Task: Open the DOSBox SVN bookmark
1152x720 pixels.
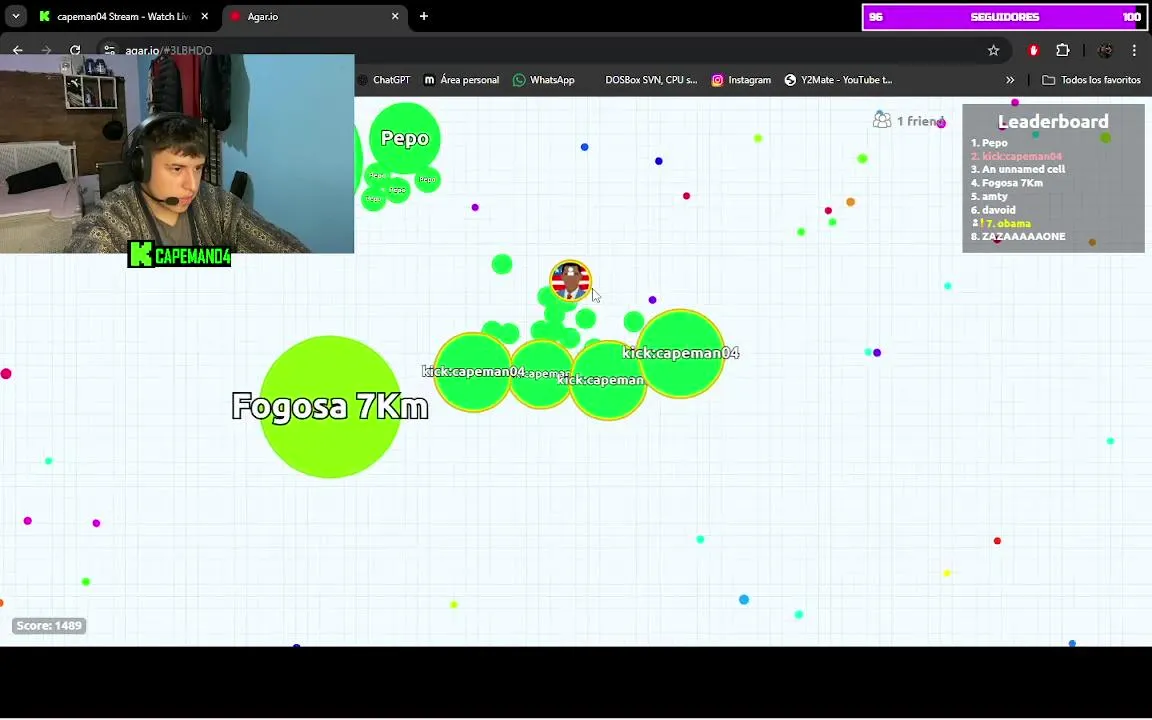Action: click(x=649, y=79)
